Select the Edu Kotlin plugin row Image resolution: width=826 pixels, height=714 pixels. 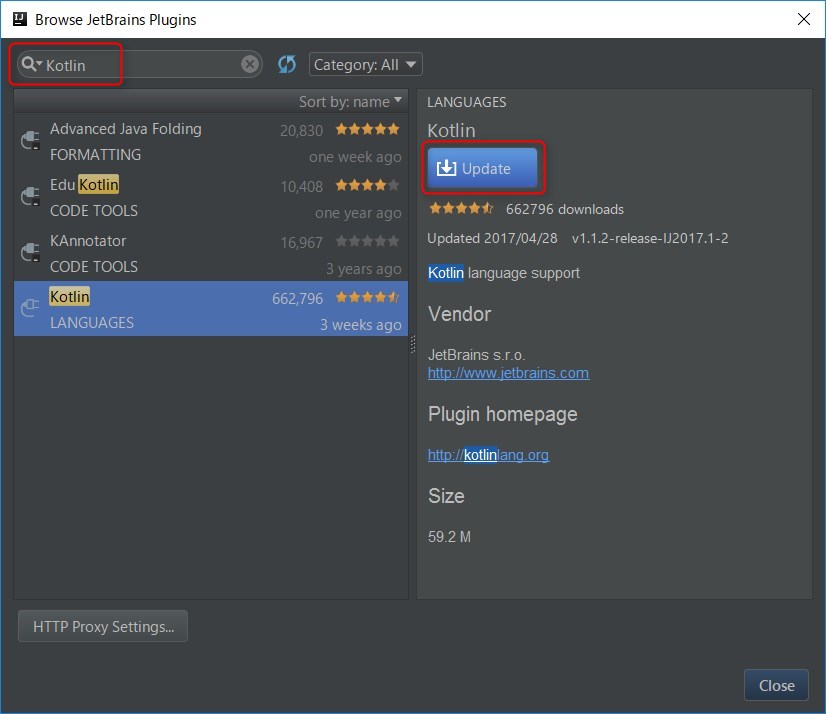click(x=211, y=198)
